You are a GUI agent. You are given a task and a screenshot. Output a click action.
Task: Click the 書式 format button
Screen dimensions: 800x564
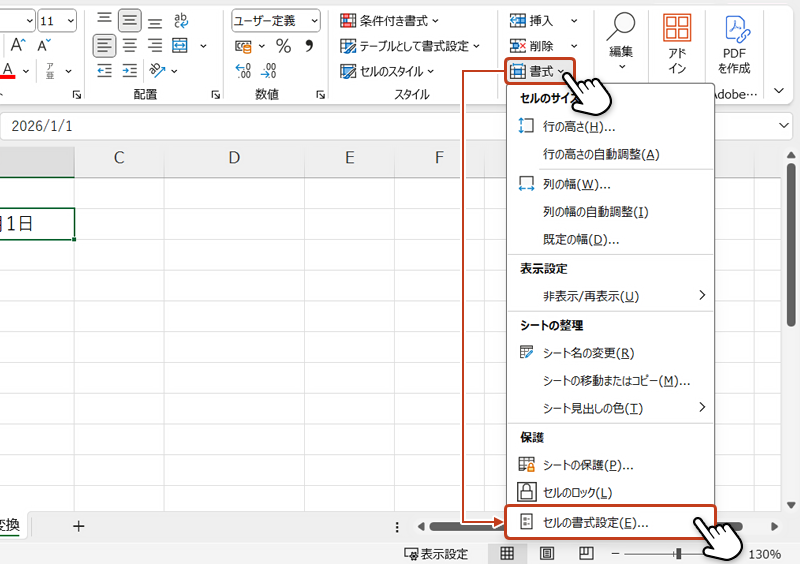coord(539,71)
